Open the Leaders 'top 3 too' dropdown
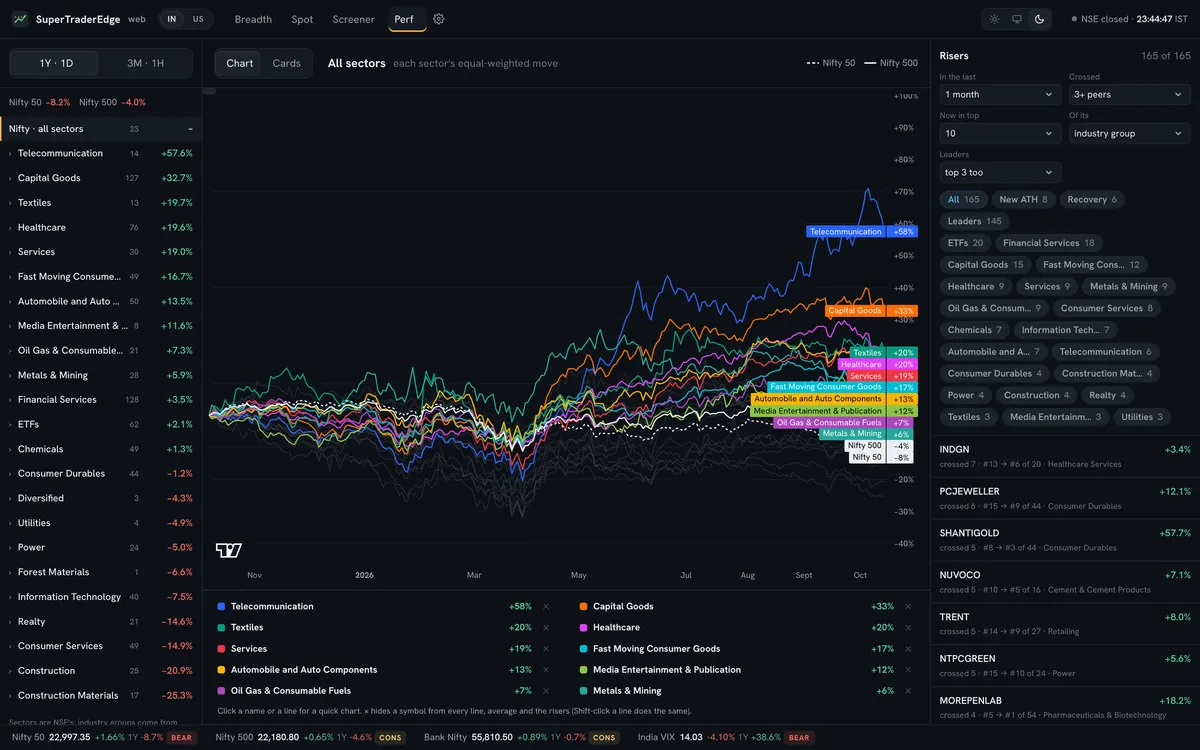 (x=1000, y=172)
